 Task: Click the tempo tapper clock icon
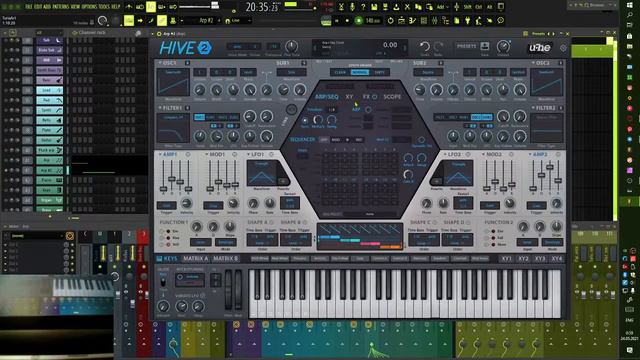391,20
